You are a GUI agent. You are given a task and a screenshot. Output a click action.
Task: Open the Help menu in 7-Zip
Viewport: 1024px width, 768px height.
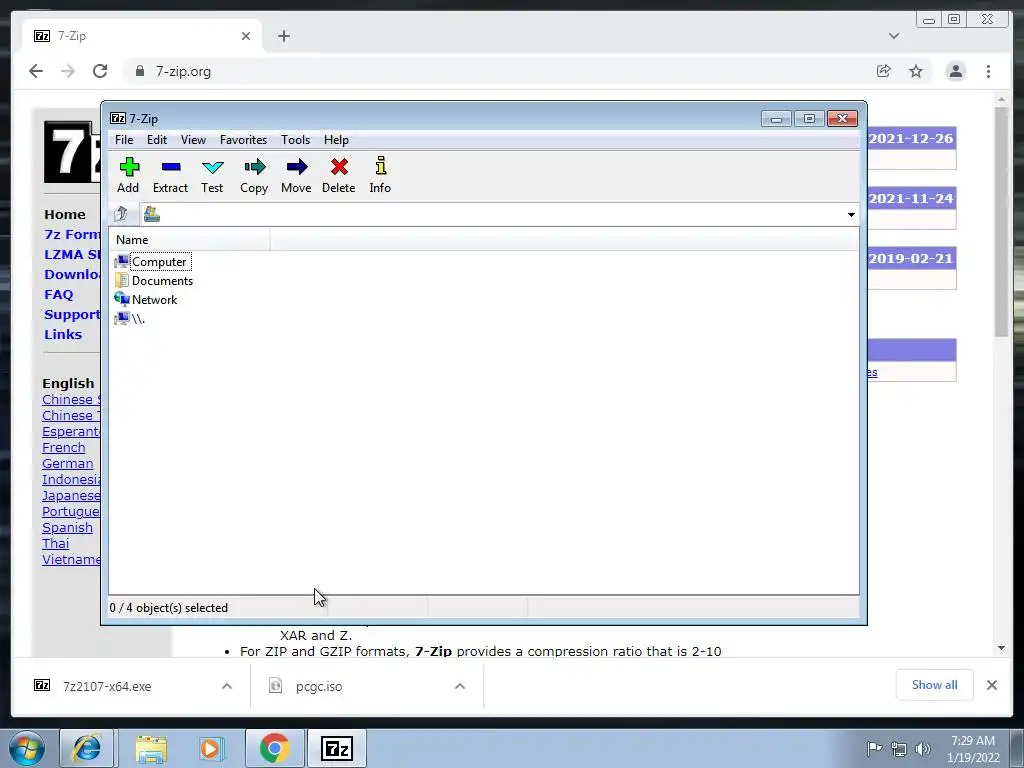pos(336,140)
